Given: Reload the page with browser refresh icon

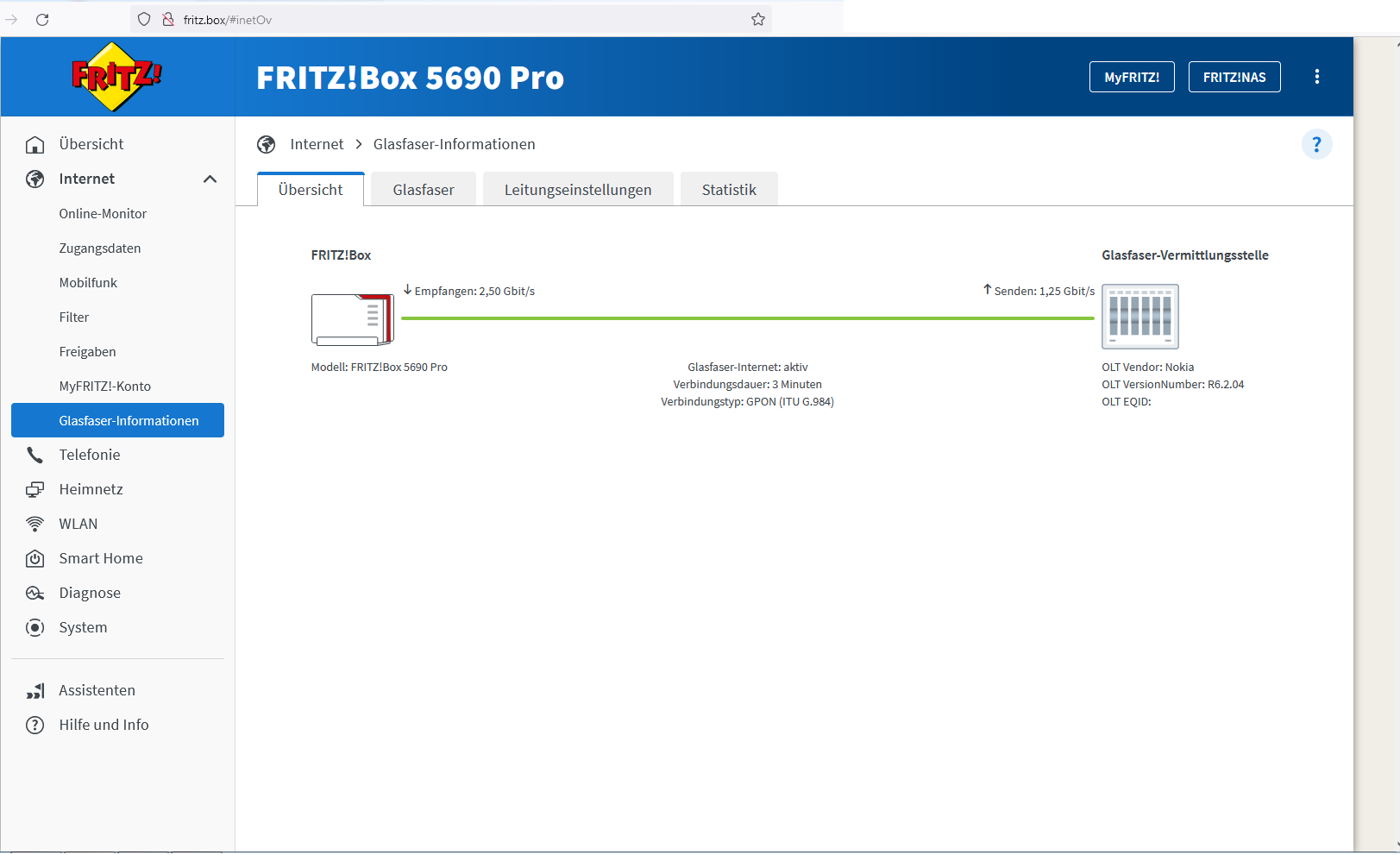Looking at the screenshot, I should [x=42, y=19].
